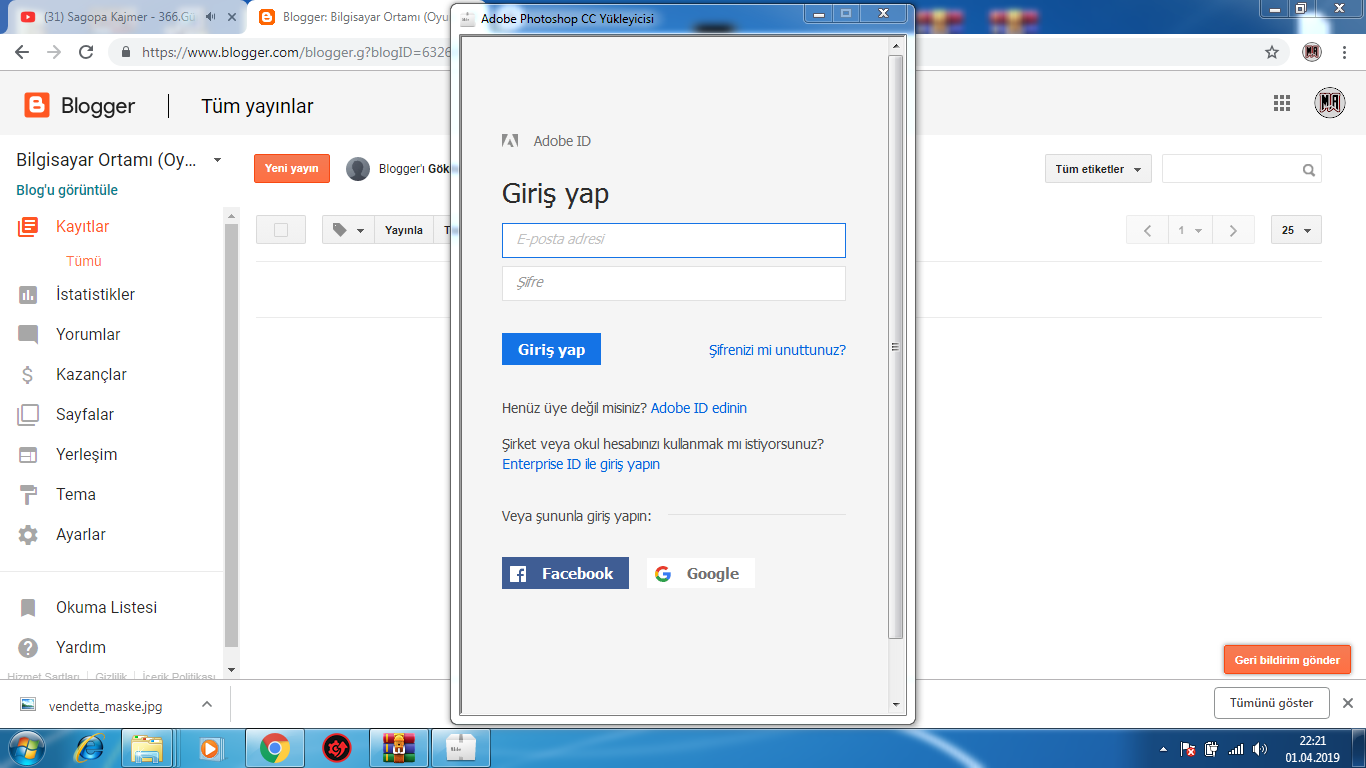
Task: Click the volume icon in system tray
Action: pyautogui.click(x=1259, y=748)
